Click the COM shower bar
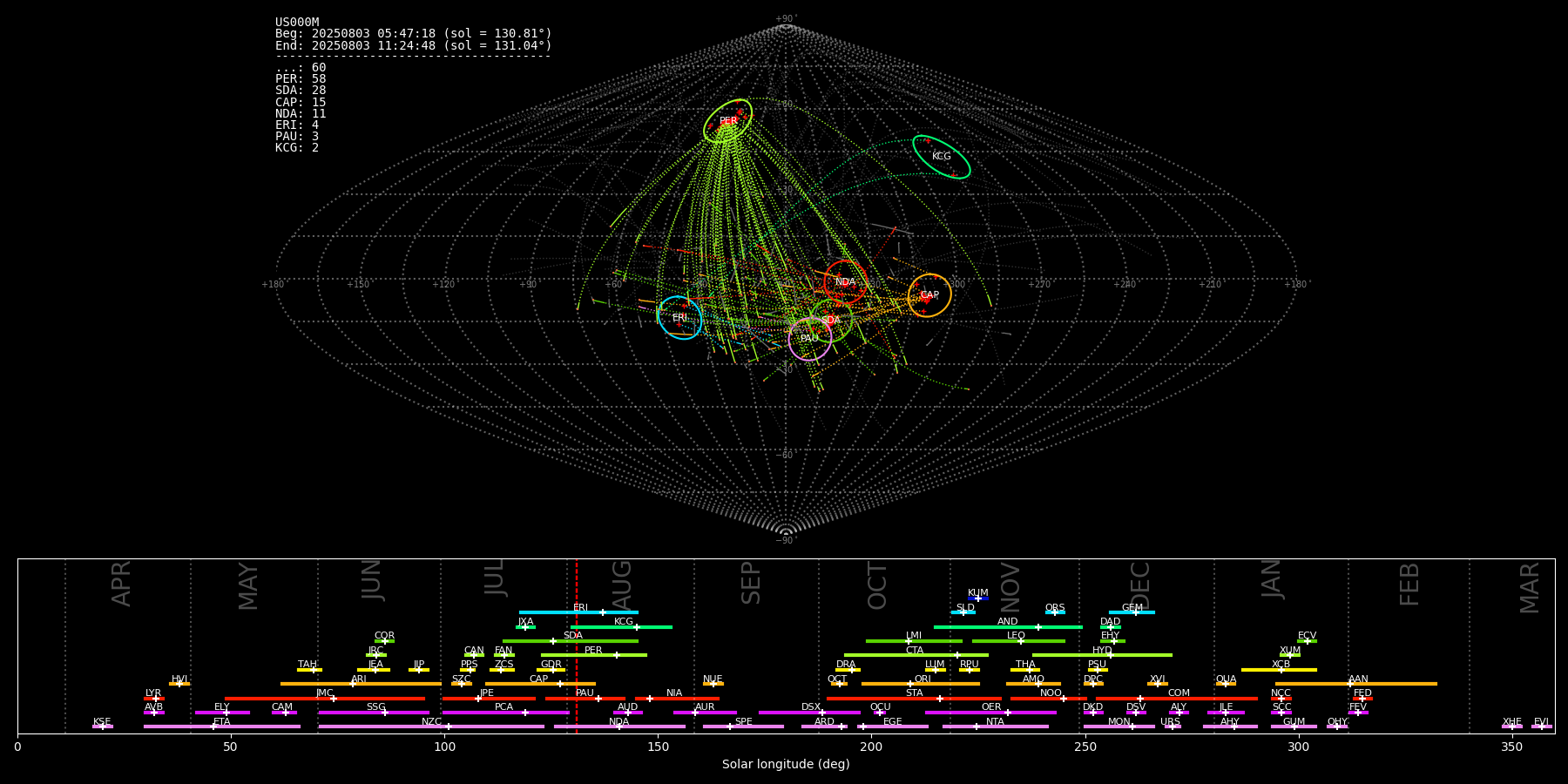1568x784 pixels. coord(1178,699)
